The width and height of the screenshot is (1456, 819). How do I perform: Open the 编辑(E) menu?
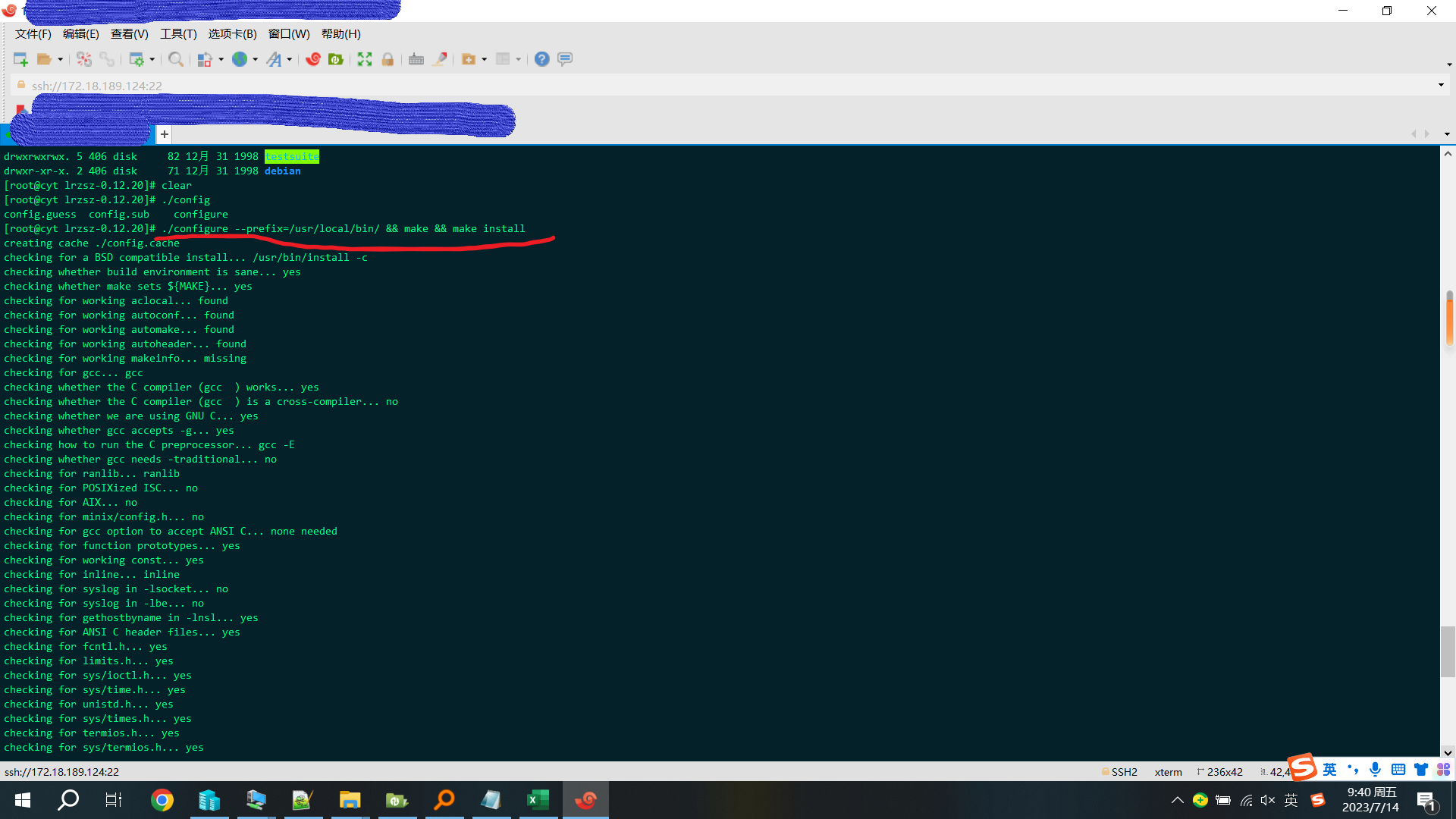tap(81, 34)
